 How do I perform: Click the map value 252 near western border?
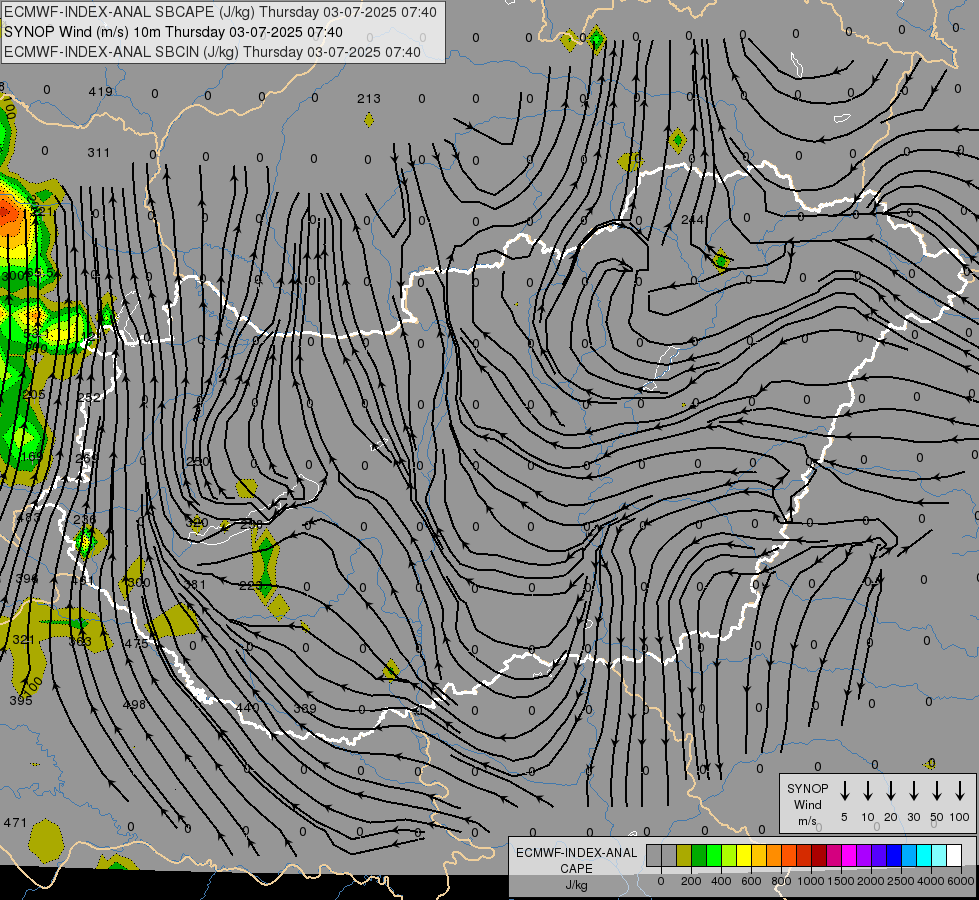click(x=90, y=398)
